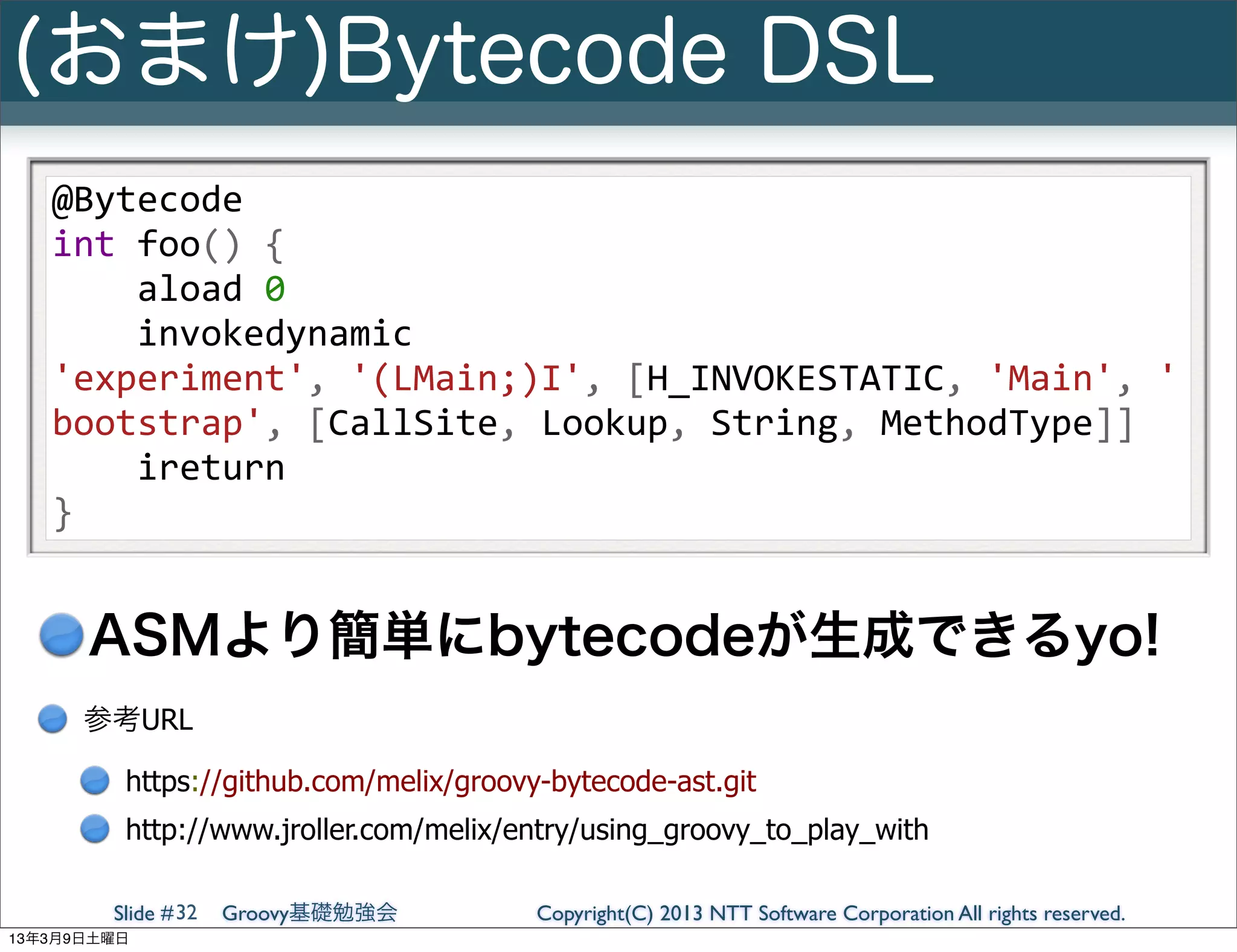Select the 'ireturn' instruction
Viewport: 1237px width, 952px height.
[211, 468]
